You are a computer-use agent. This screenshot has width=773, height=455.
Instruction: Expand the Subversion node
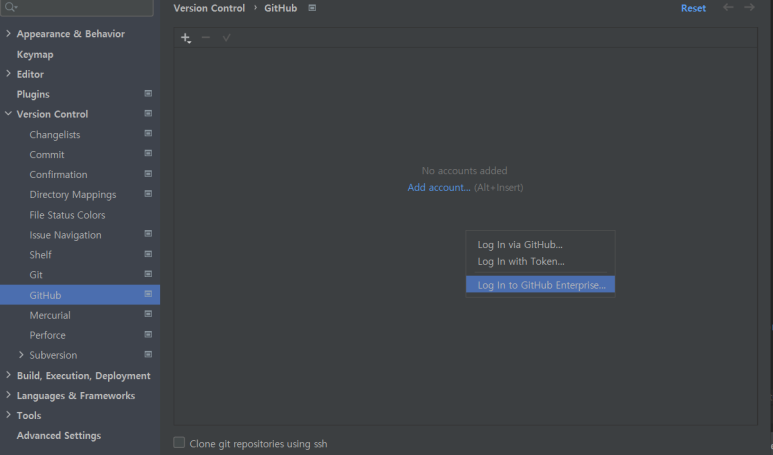(21, 354)
